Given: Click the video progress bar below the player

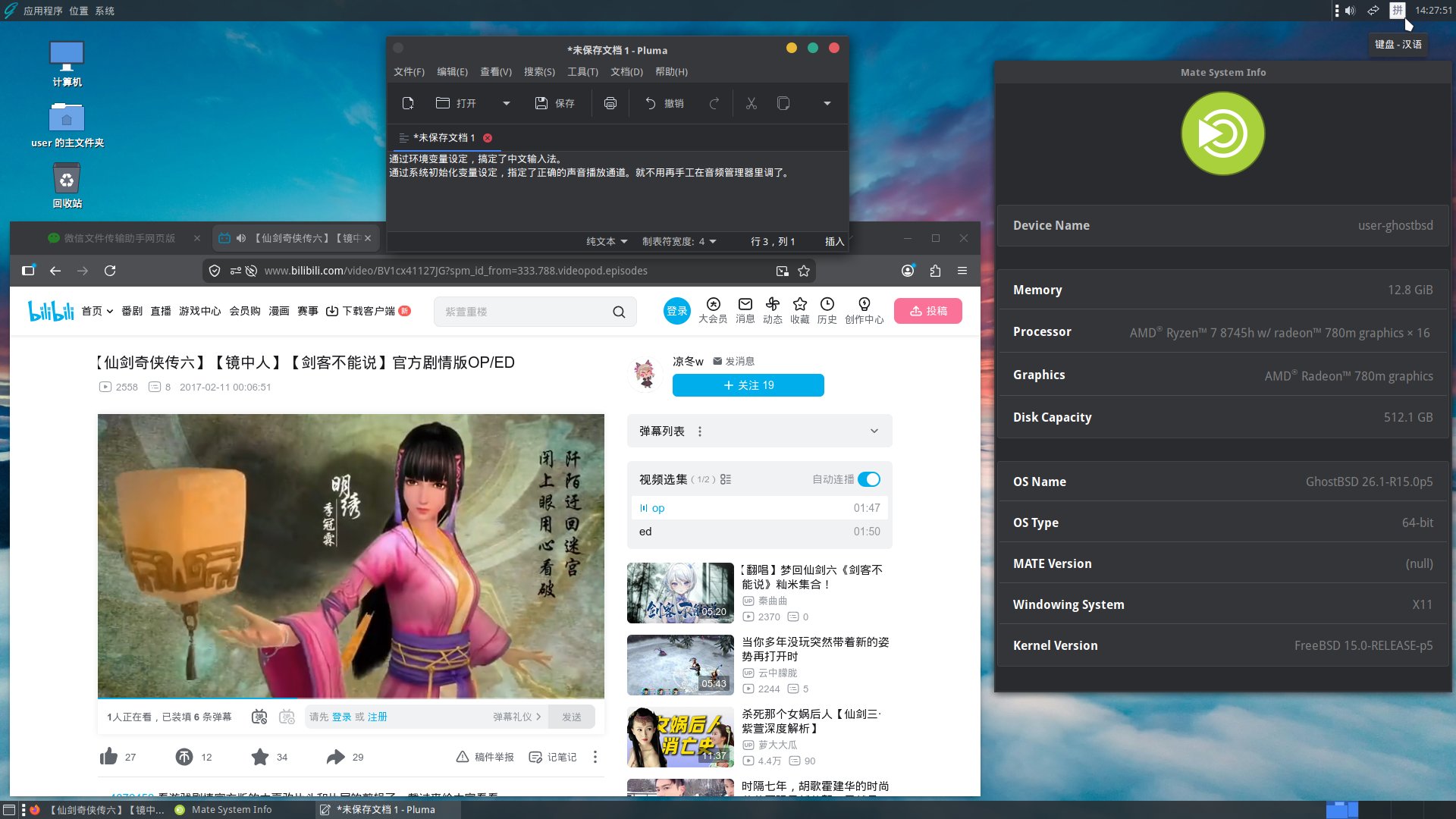Looking at the screenshot, I should point(351,698).
